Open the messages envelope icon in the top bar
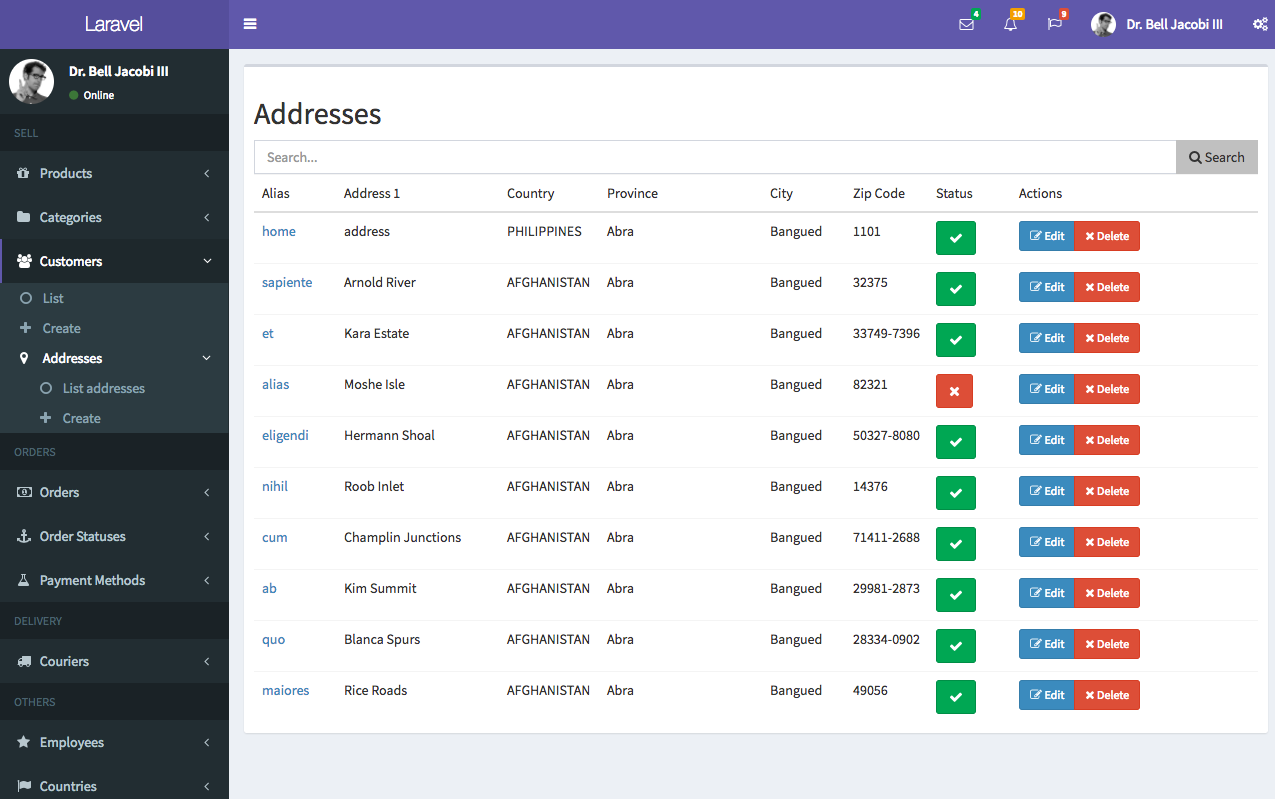Image resolution: width=1275 pixels, height=799 pixels. tap(966, 24)
